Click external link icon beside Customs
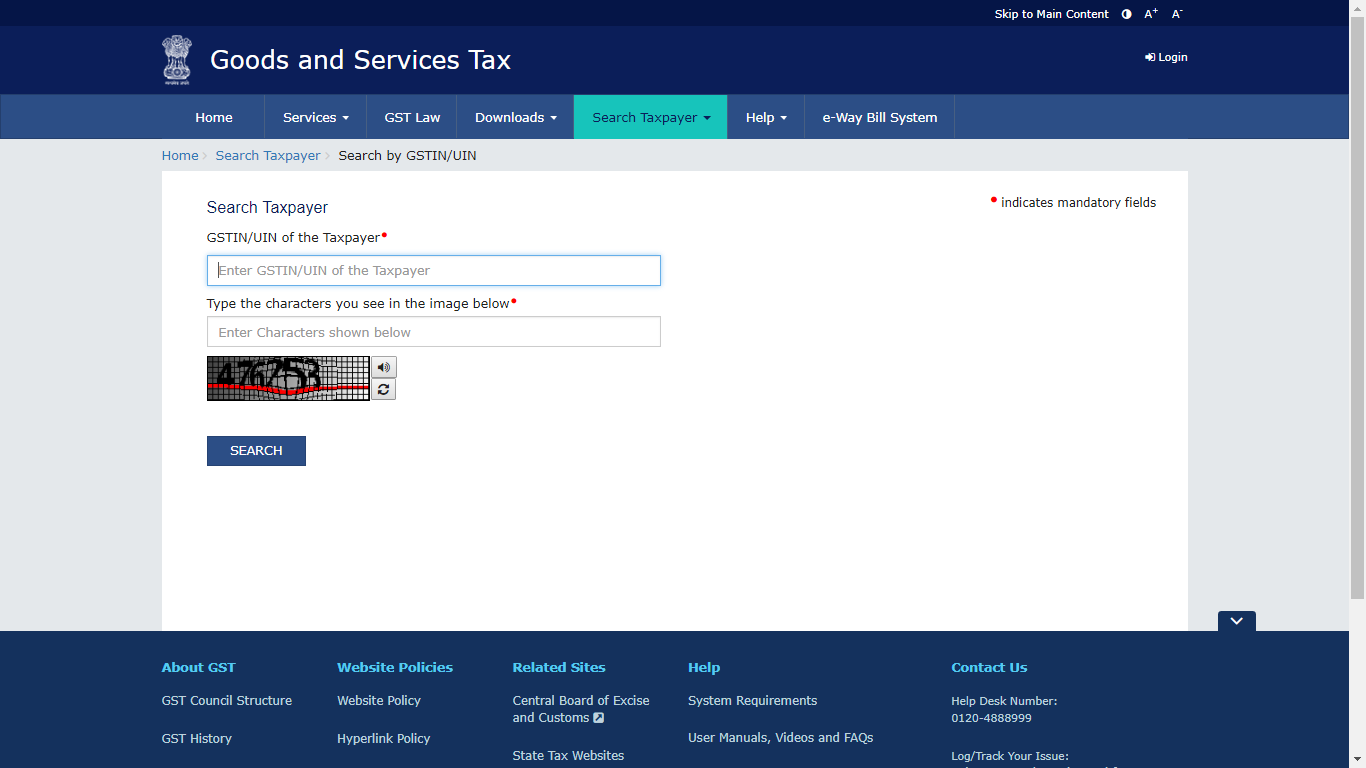The image size is (1366, 768). pyautogui.click(x=599, y=718)
